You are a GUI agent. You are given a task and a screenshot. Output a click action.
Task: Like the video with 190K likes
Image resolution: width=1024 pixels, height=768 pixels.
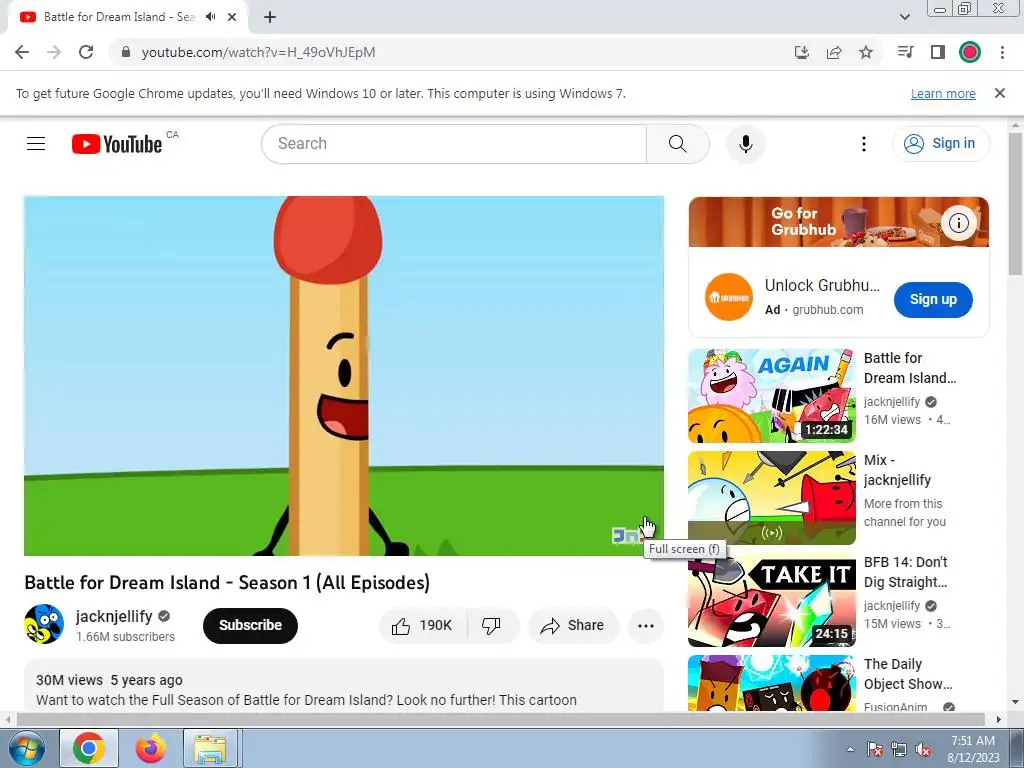[423, 626]
